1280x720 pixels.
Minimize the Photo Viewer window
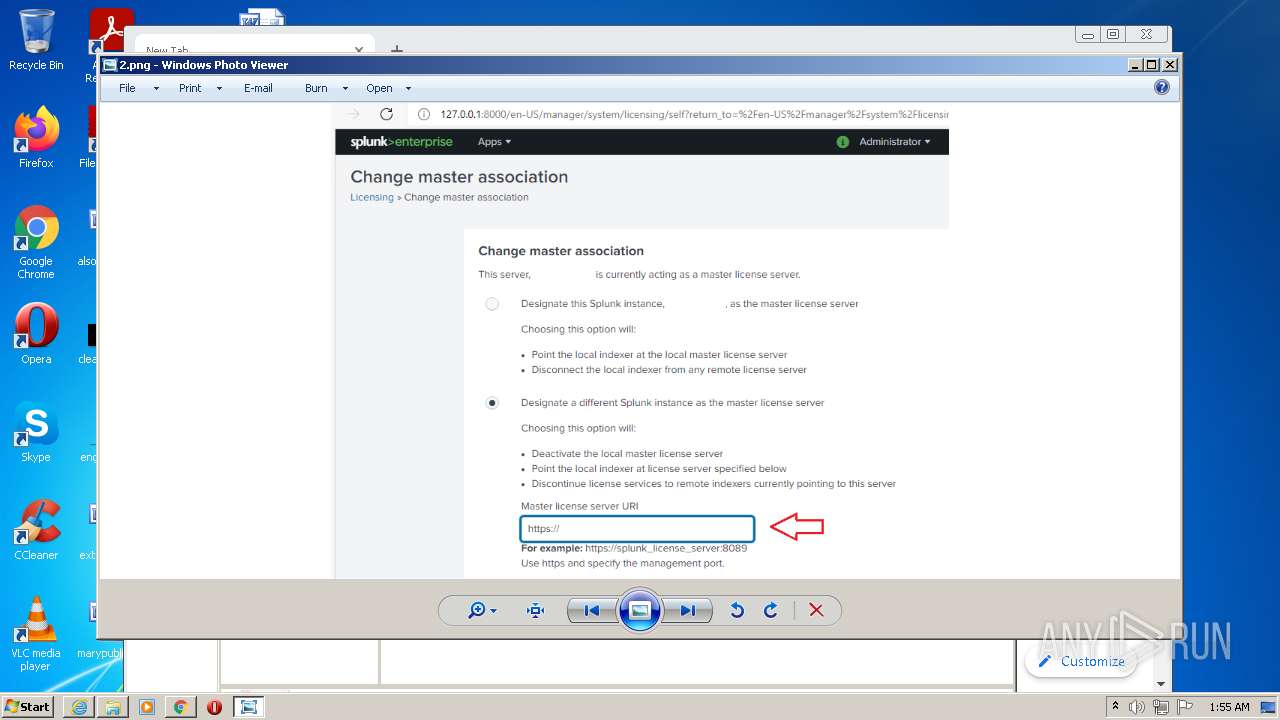1135,65
